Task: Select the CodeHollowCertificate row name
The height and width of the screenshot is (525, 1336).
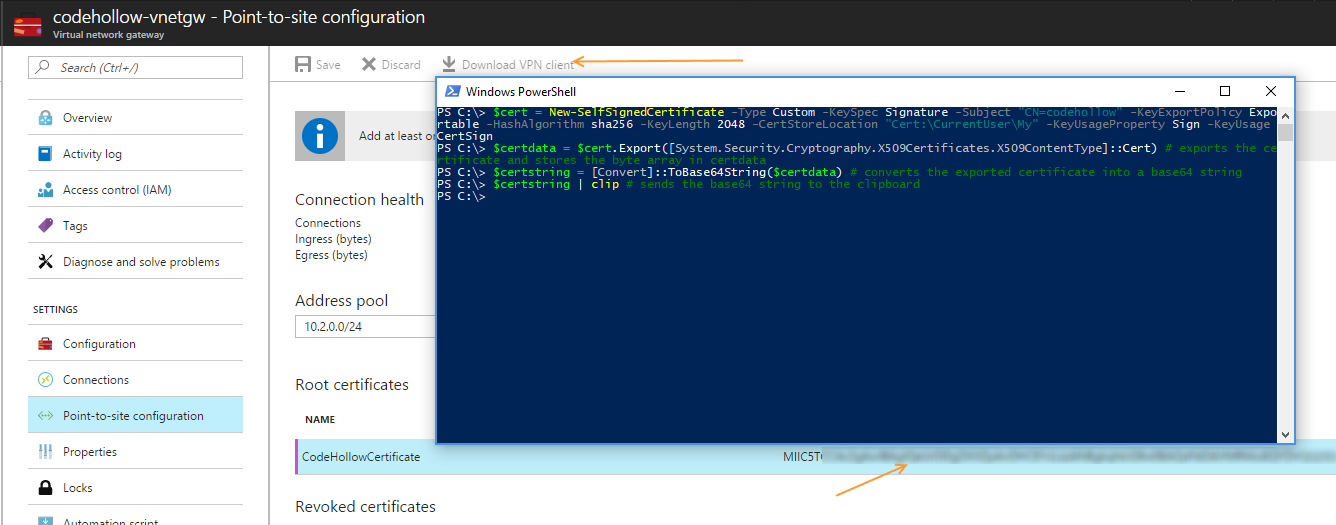Action: (361, 457)
